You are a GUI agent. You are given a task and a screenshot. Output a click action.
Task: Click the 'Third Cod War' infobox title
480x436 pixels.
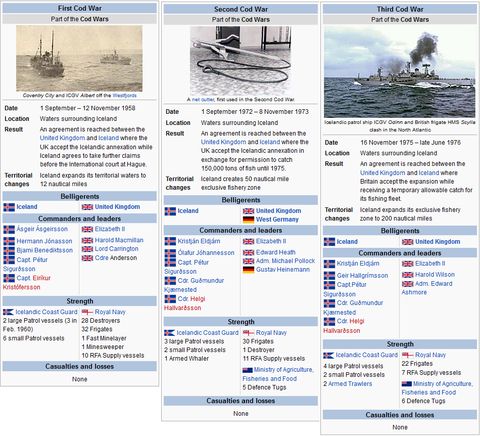coord(400,9)
